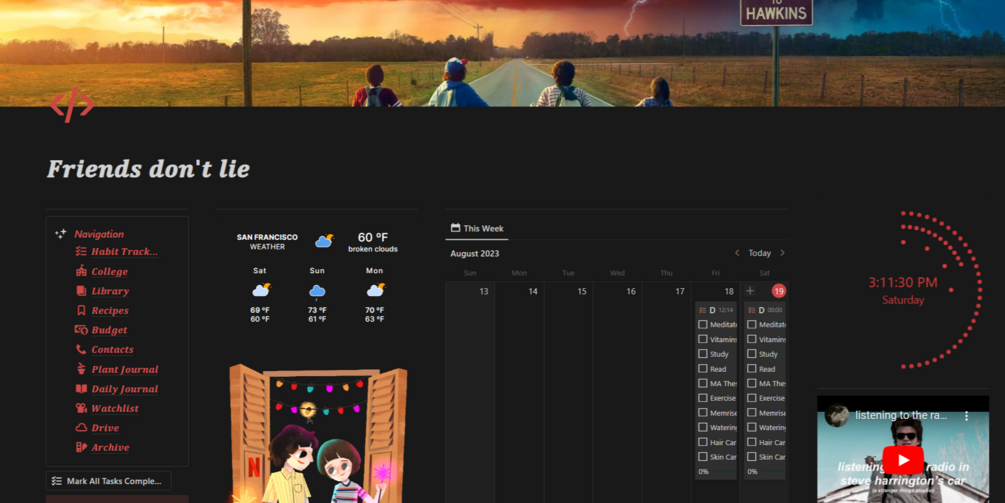Check Meditate on Friday 18
Viewport: 1005px width, 503px height.
pos(703,325)
